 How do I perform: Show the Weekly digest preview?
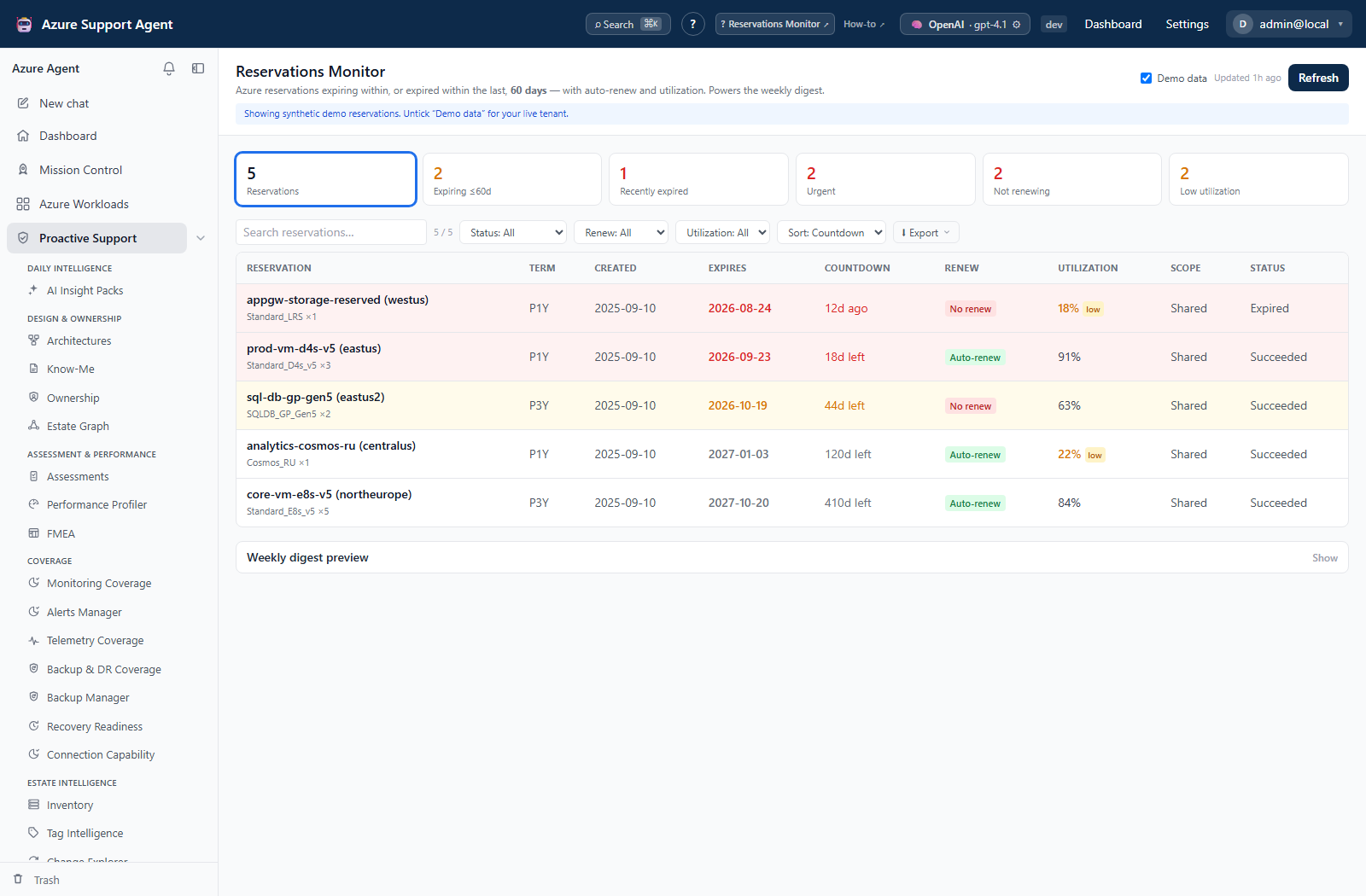[x=1325, y=558]
